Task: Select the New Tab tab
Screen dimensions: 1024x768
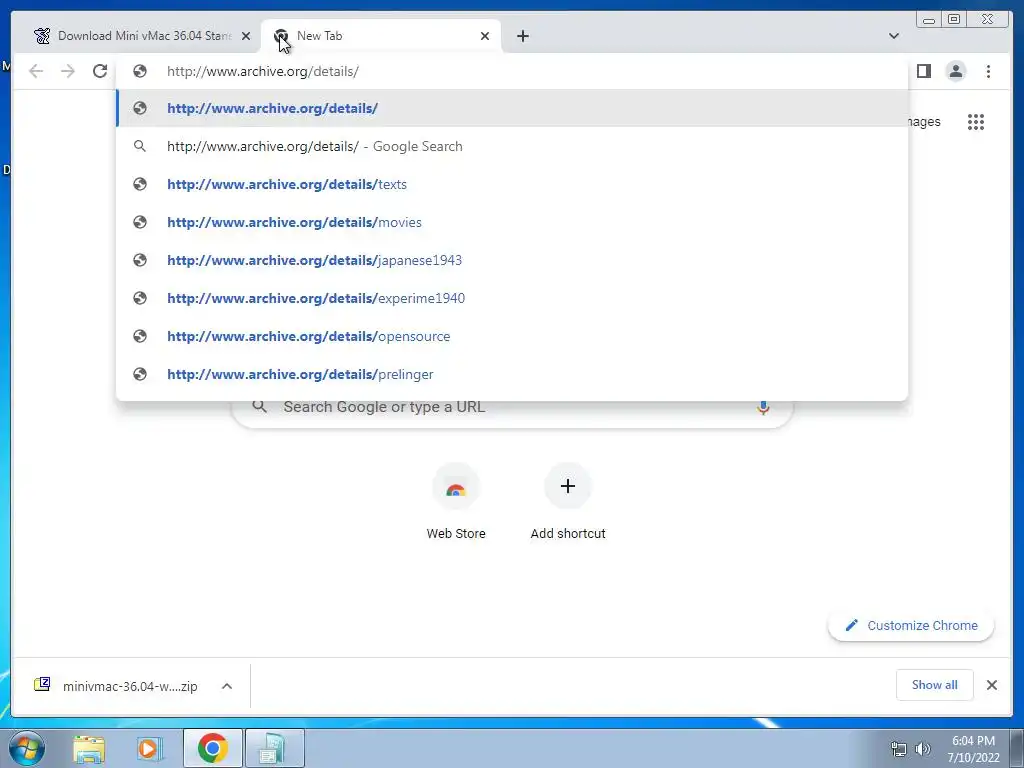Action: (x=381, y=36)
